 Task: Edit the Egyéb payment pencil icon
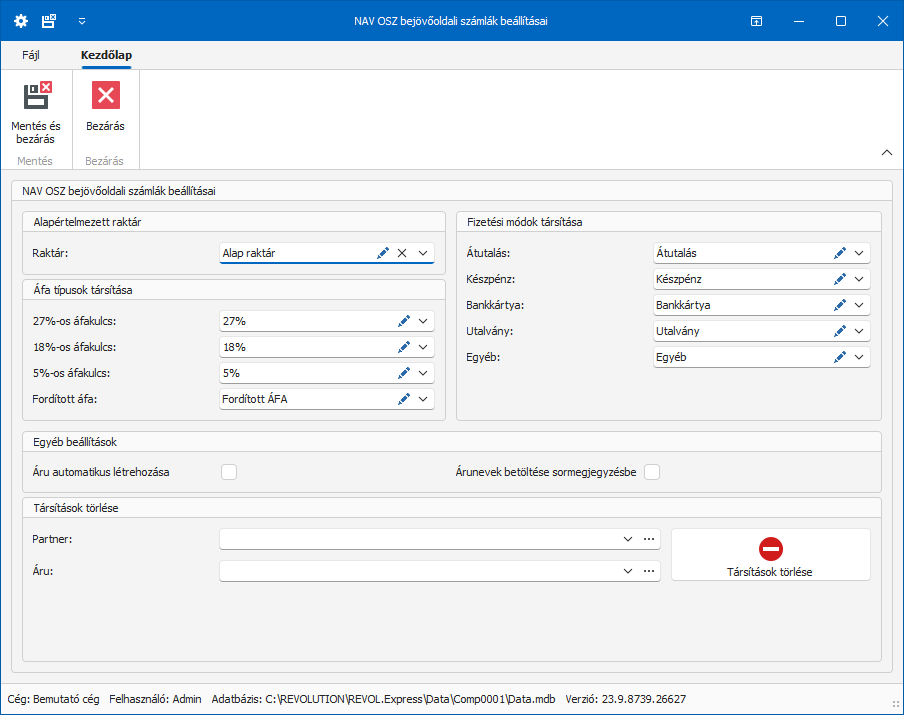pos(840,357)
